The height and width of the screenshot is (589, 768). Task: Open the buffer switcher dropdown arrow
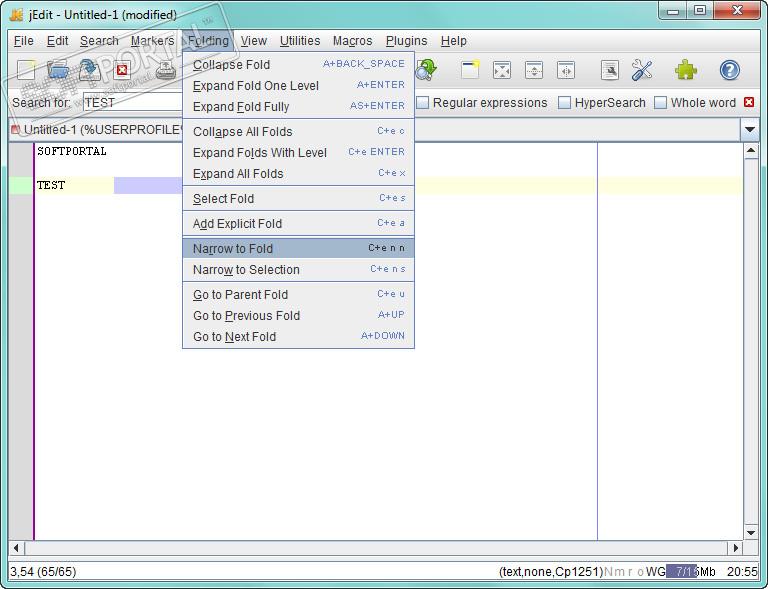pyautogui.click(x=749, y=130)
